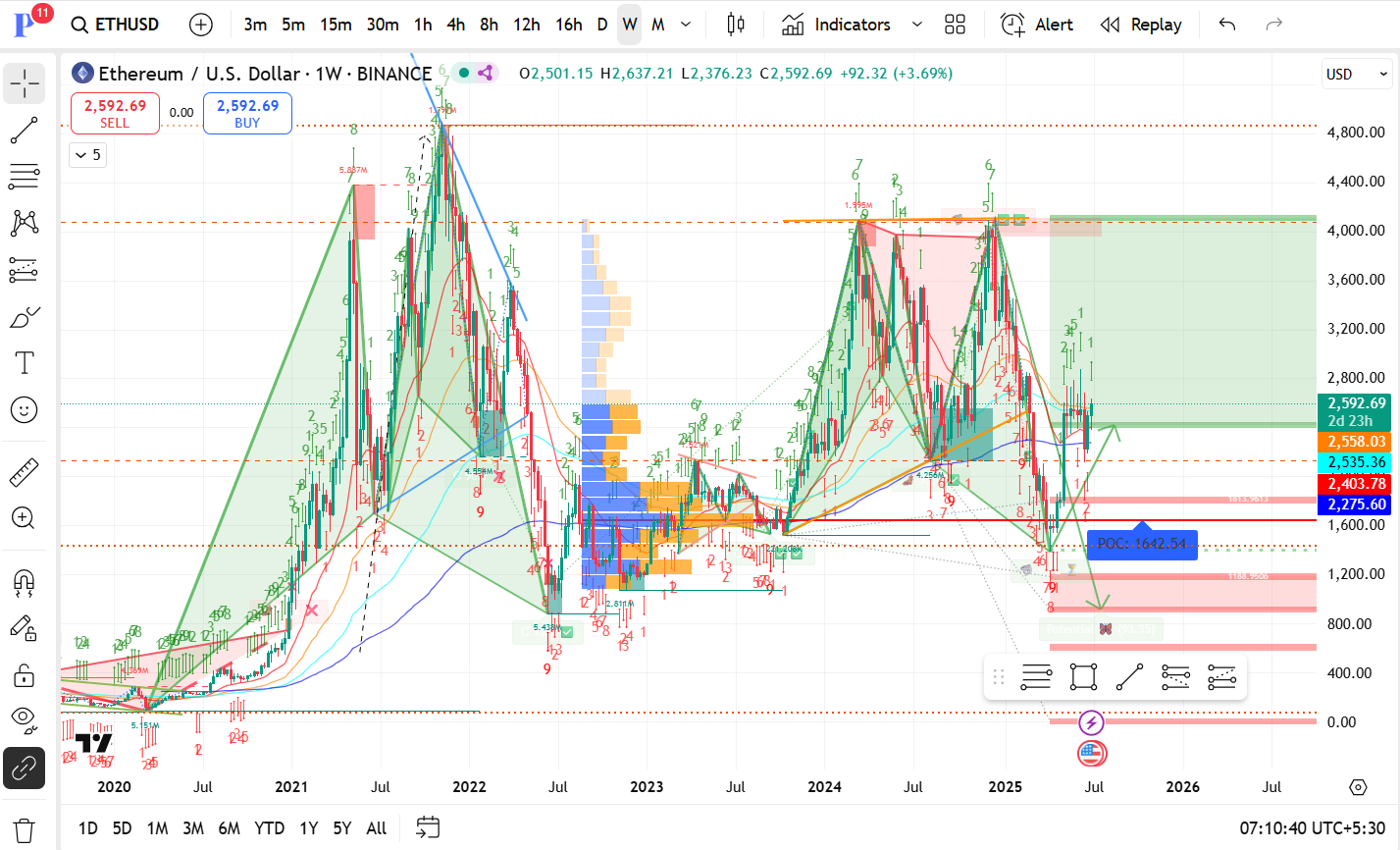Screen dimensions: 1400x850
Task: Select the brush drawing tool
Action: point(25,317)
